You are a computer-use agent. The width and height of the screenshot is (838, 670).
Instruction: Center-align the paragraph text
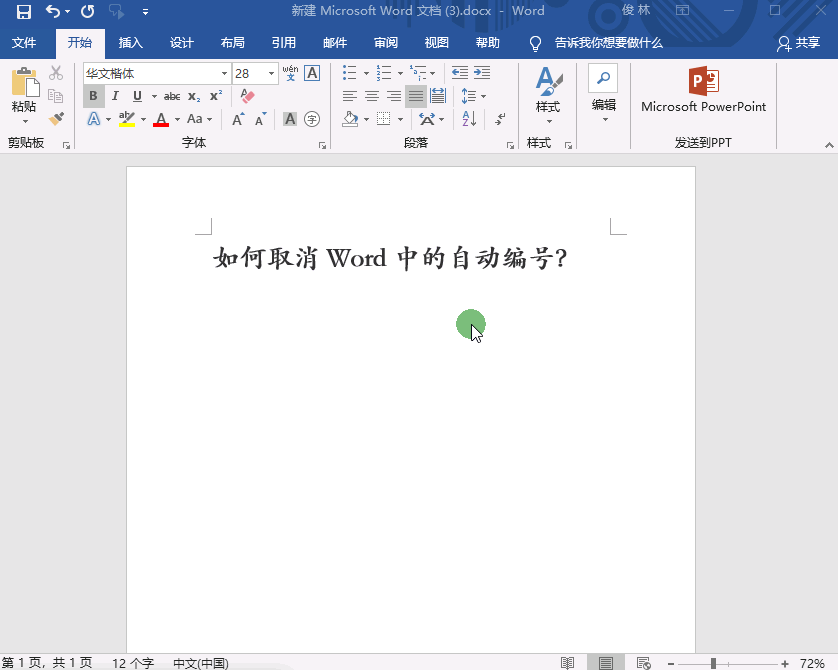[x=371, y=96]
